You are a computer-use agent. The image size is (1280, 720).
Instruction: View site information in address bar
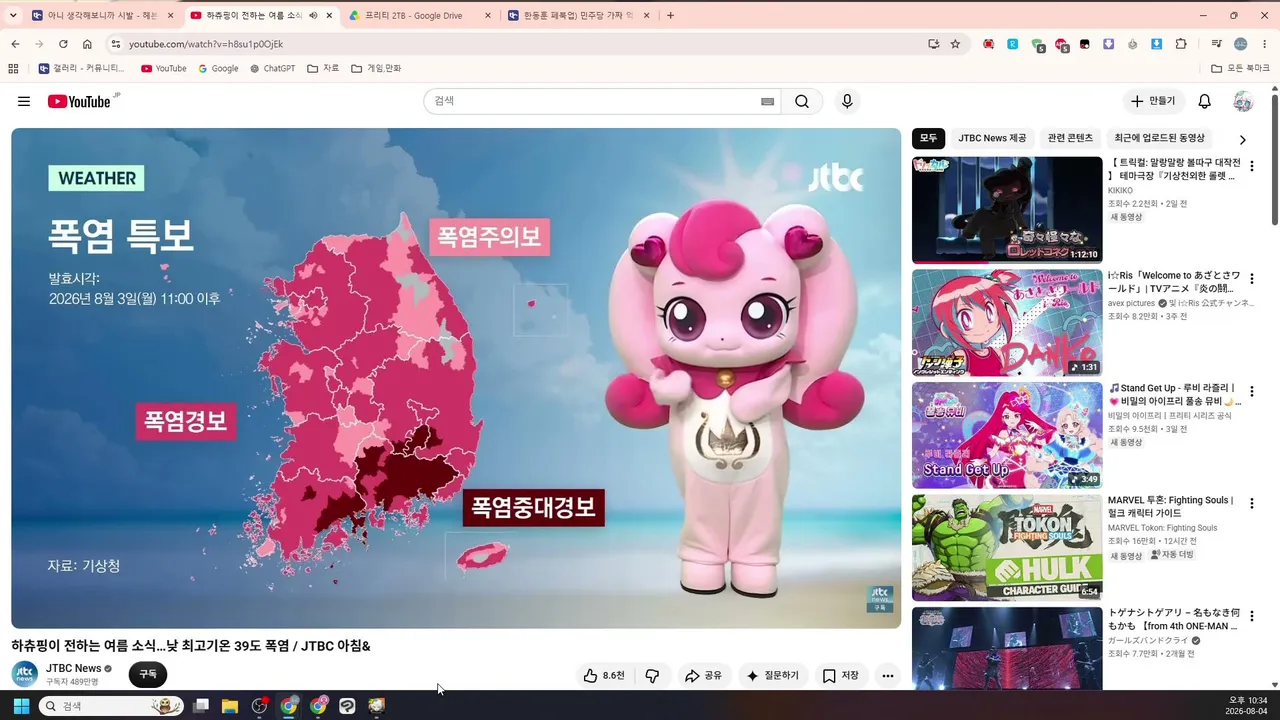(x=116, y=44)
